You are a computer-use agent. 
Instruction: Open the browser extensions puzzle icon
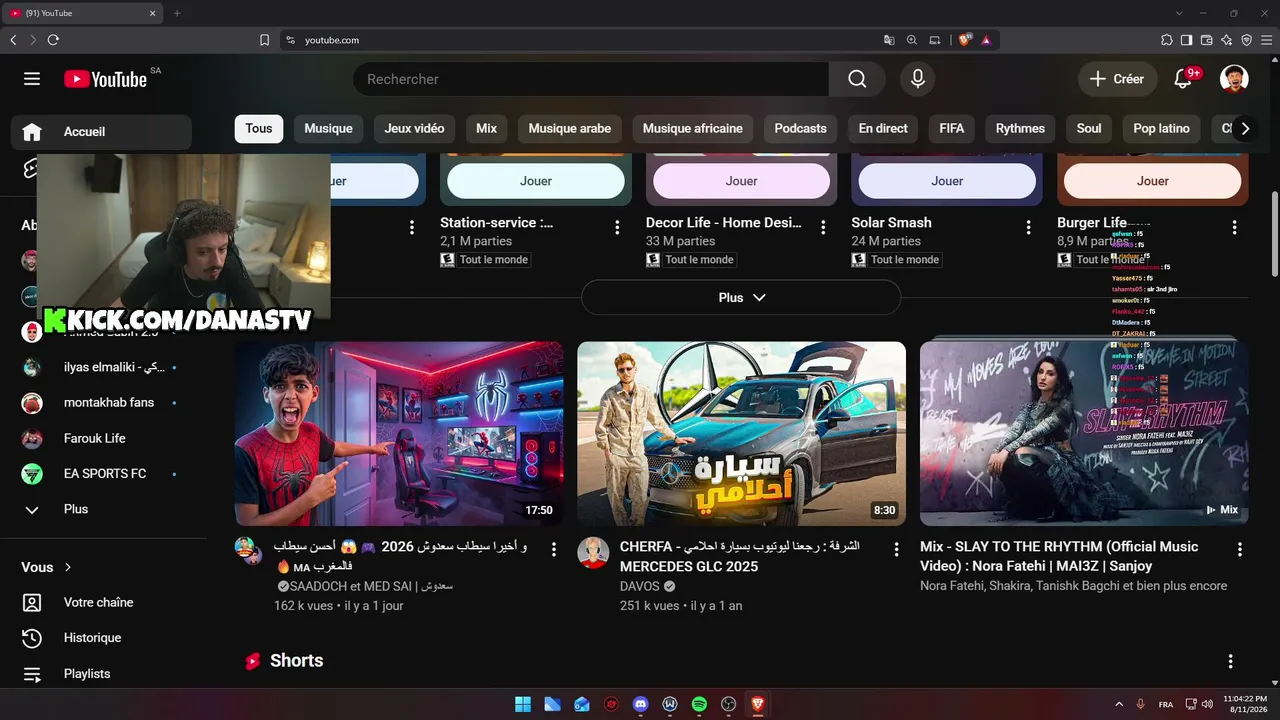click(1166, 40)
